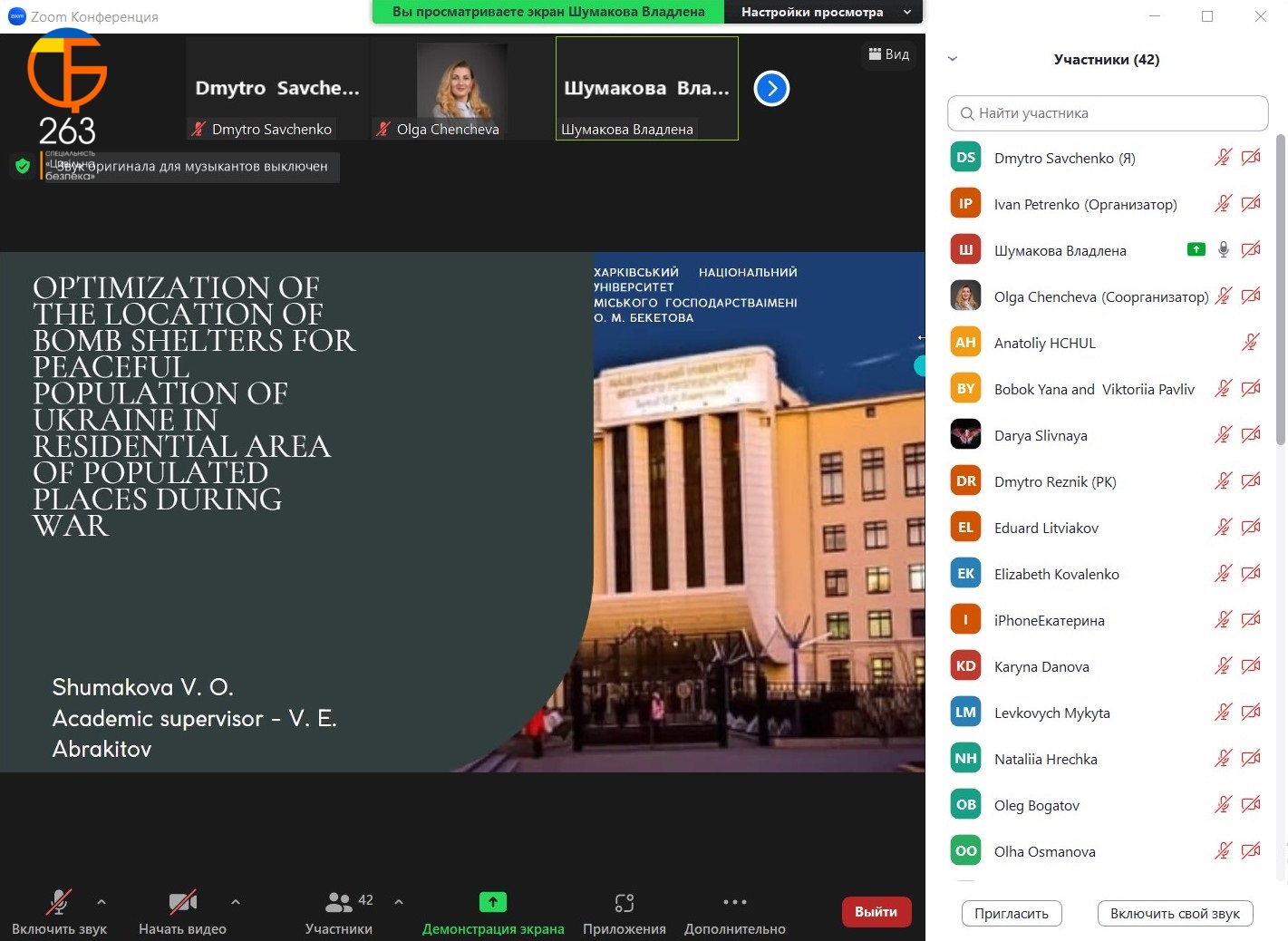Screen dimensions: 1288x941
Task: Click Шумакова Владлена's green screen-share indicator
Action: 1196,249
